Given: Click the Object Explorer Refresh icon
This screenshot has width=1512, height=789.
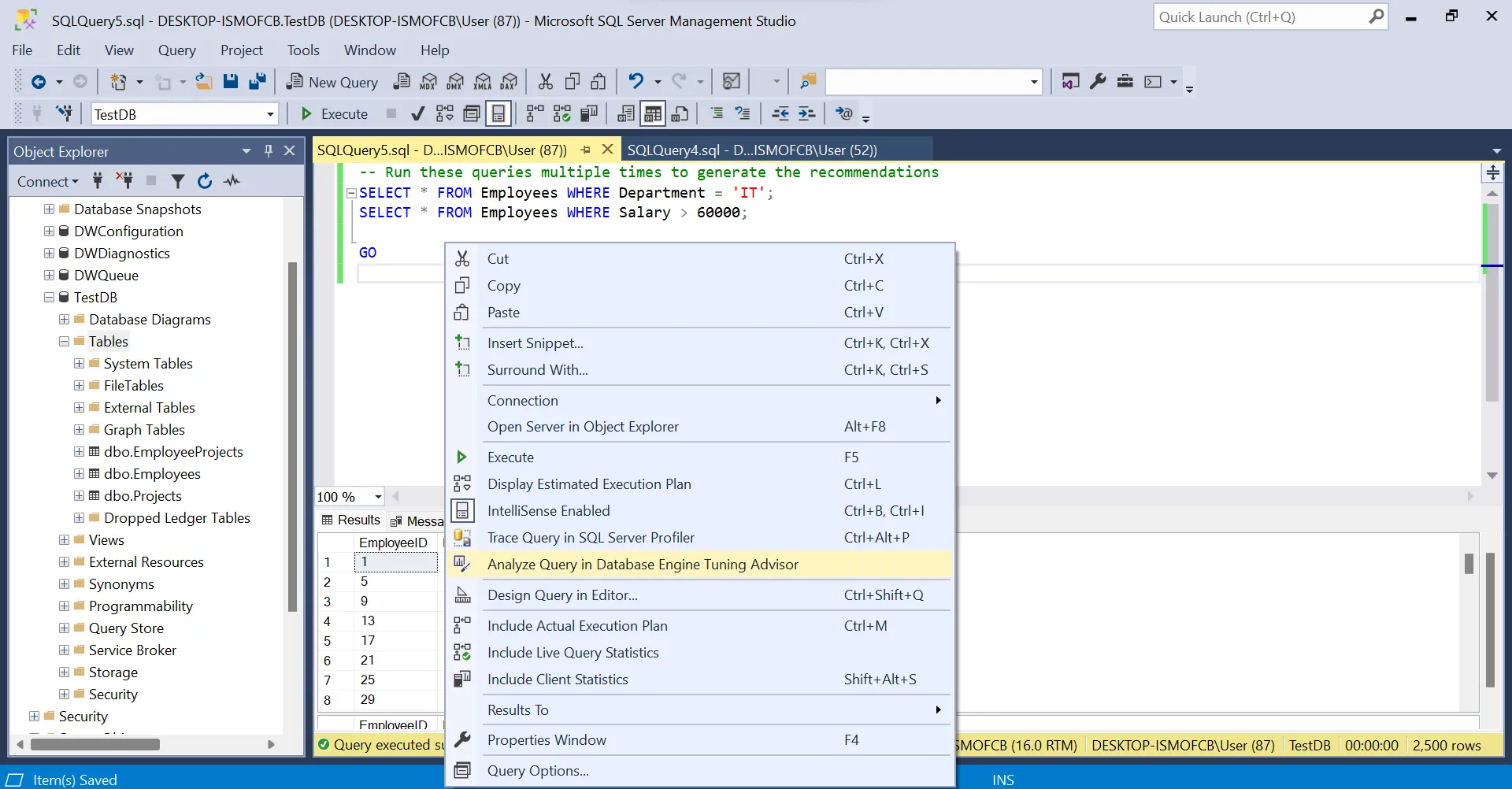Looking at the screenshot, I should click(x=205, y=181).
